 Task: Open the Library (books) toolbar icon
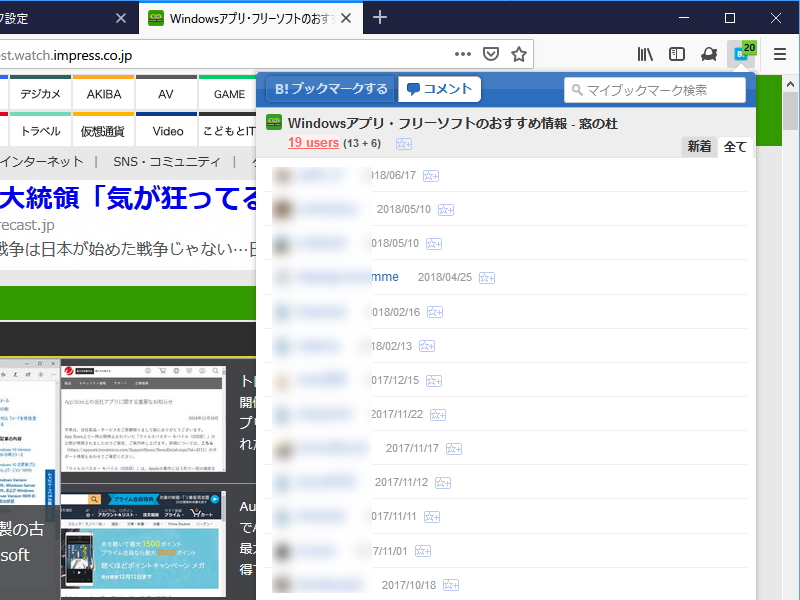(645, 54)
